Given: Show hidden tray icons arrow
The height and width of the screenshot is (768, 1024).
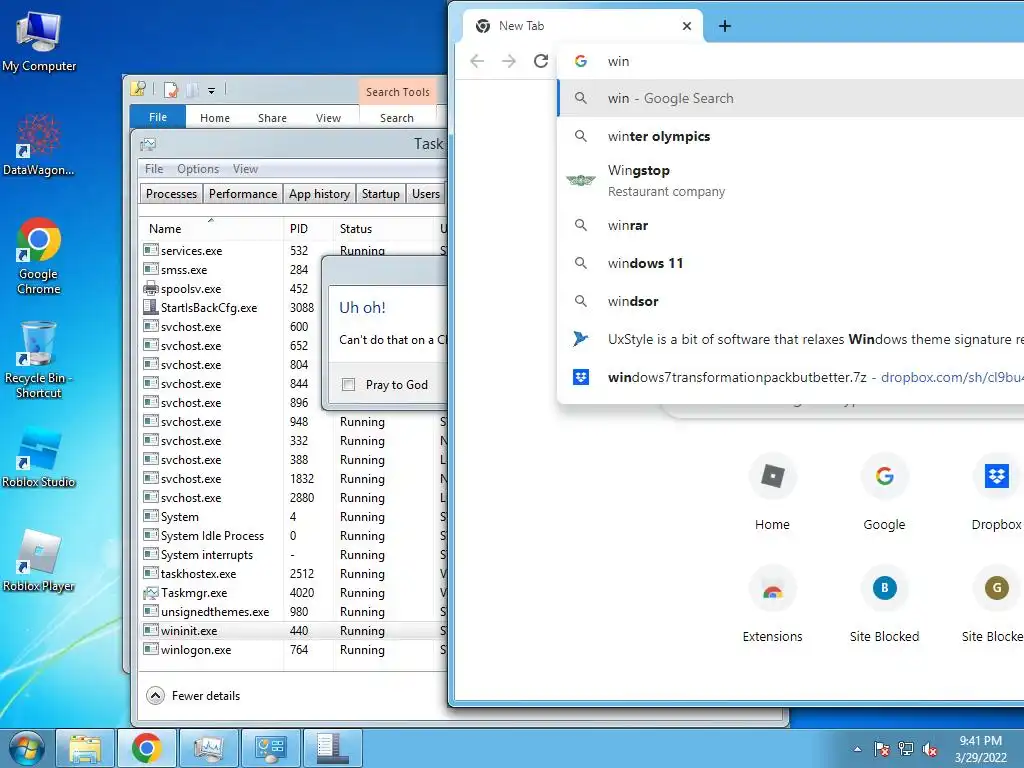Looking at the screenshot, I should pyautogui.click(x=857, y=749).
